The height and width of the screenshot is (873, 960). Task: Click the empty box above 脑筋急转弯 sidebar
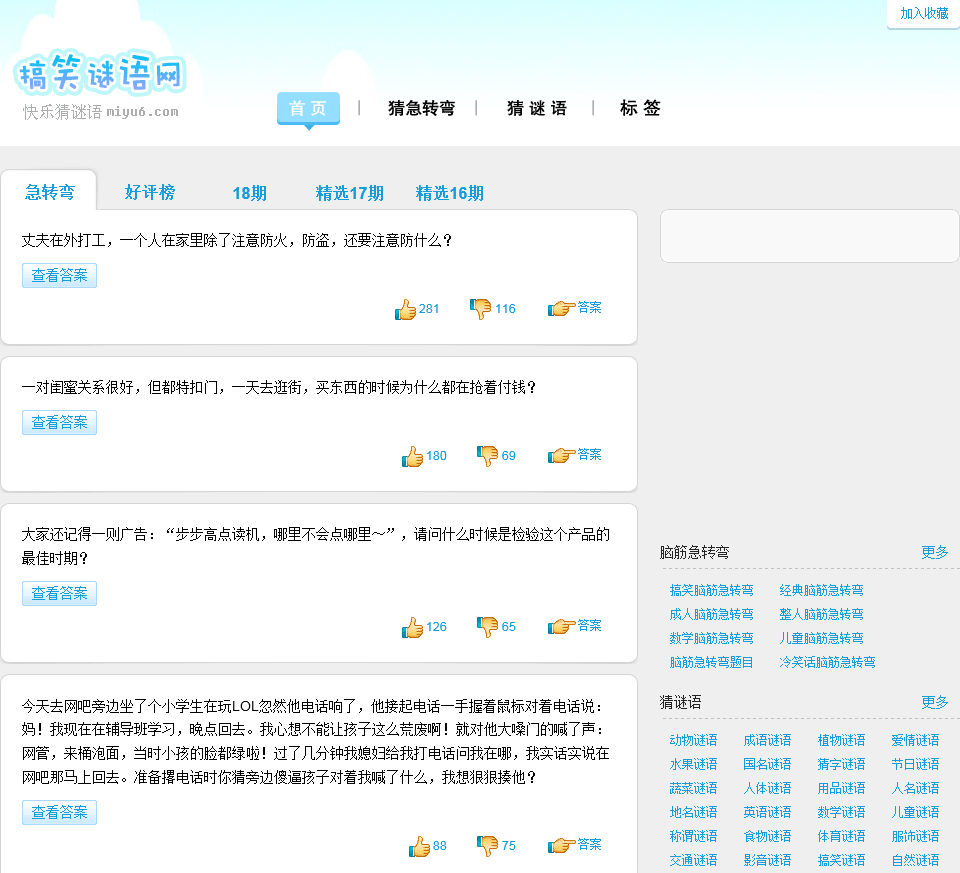pyautogui.click(x=809, y=236)
